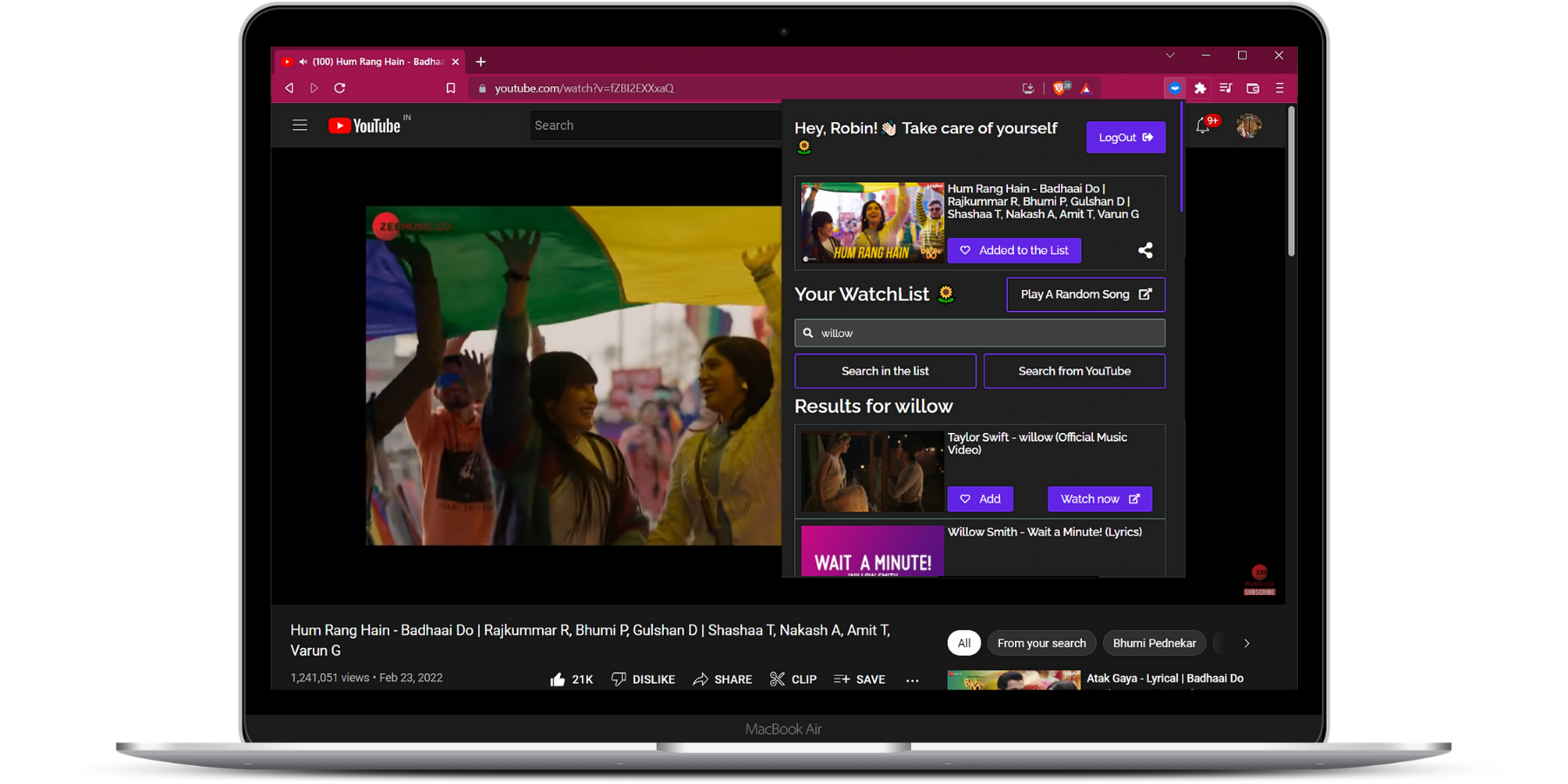Viewport: 1568px width, 784px height.
Task: Click Taylor Swift willow thumbnail
Action: 872,471
